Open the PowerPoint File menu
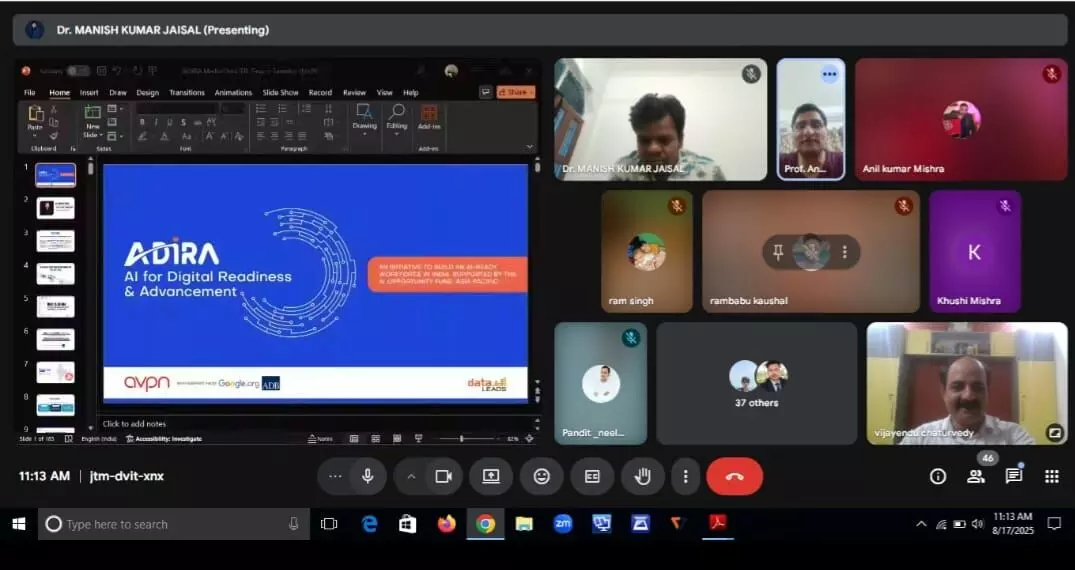Image resolution: width=1075 pixels, height=570 pixels. (29, 93)
